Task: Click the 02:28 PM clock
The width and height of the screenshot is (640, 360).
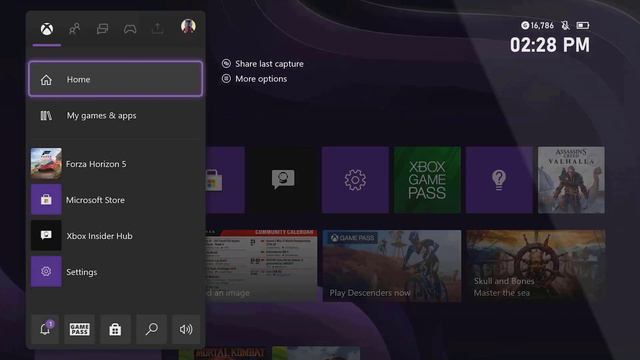Action: point(550,44)
